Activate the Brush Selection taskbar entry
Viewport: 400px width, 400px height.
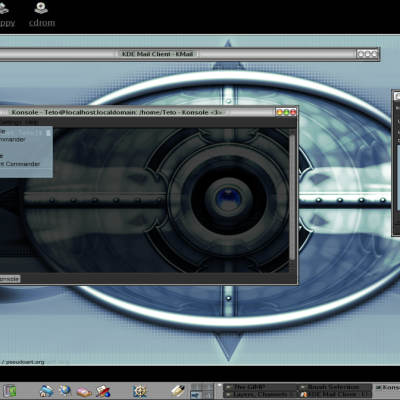(335, 387)
